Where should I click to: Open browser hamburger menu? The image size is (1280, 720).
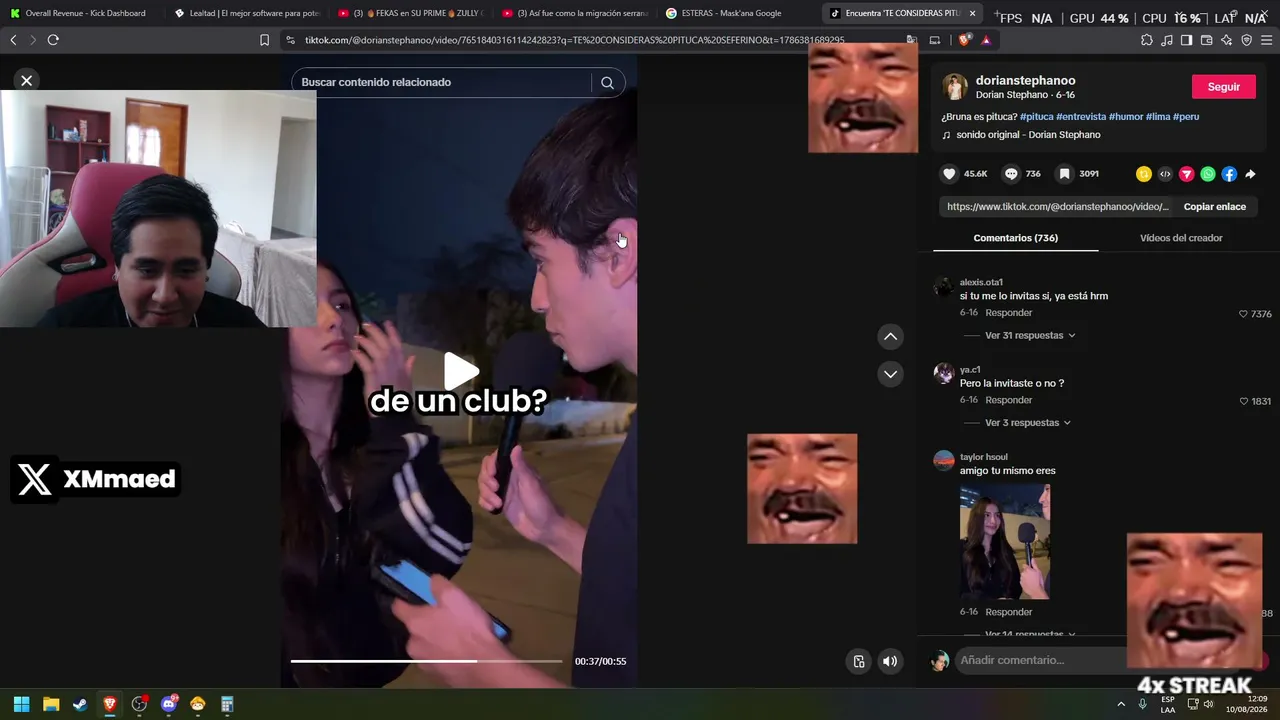(1267, 40)
